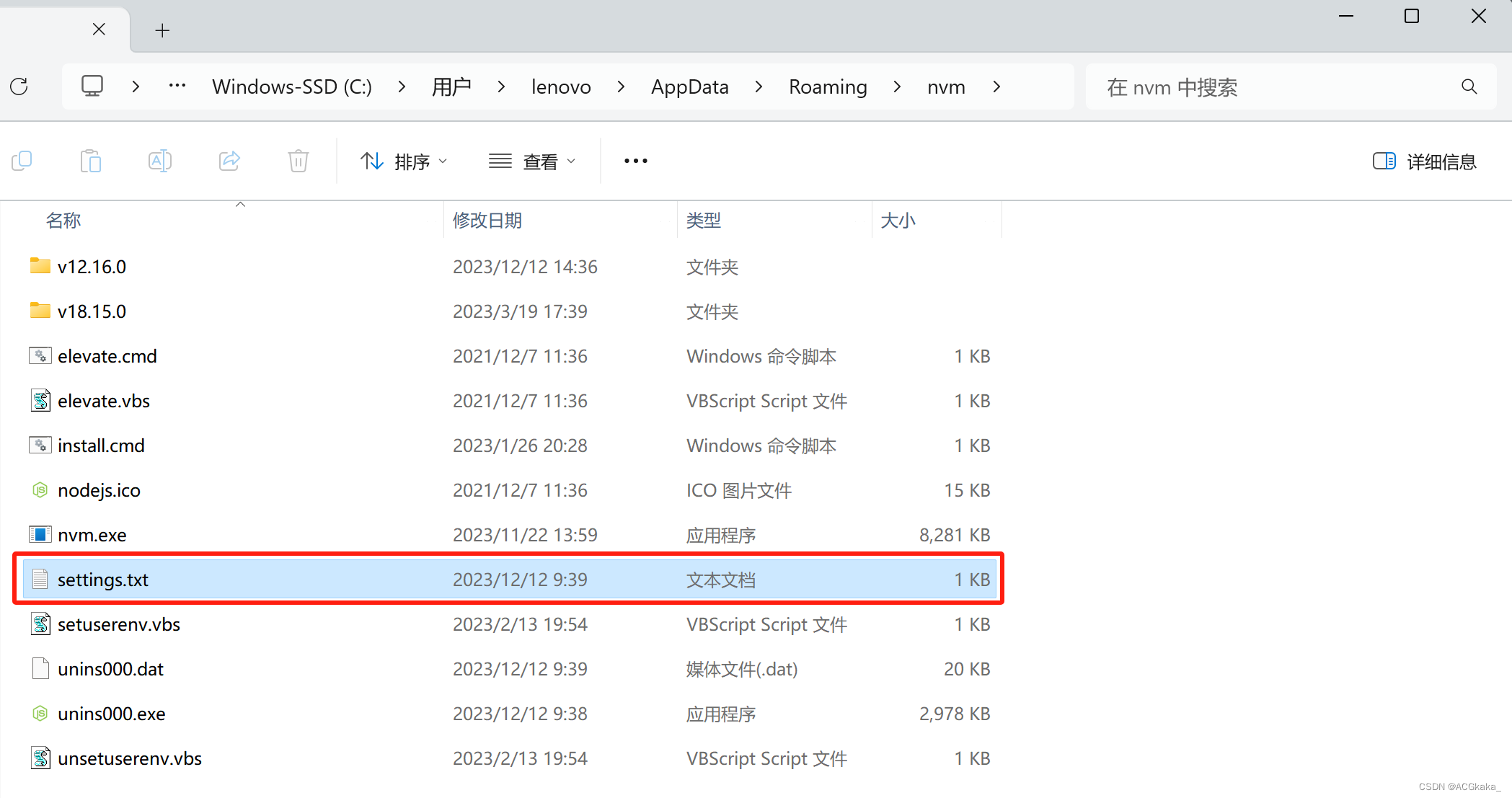Click the ICO 图片文件 type cell

pyautogui.click(x=739, y=490)
